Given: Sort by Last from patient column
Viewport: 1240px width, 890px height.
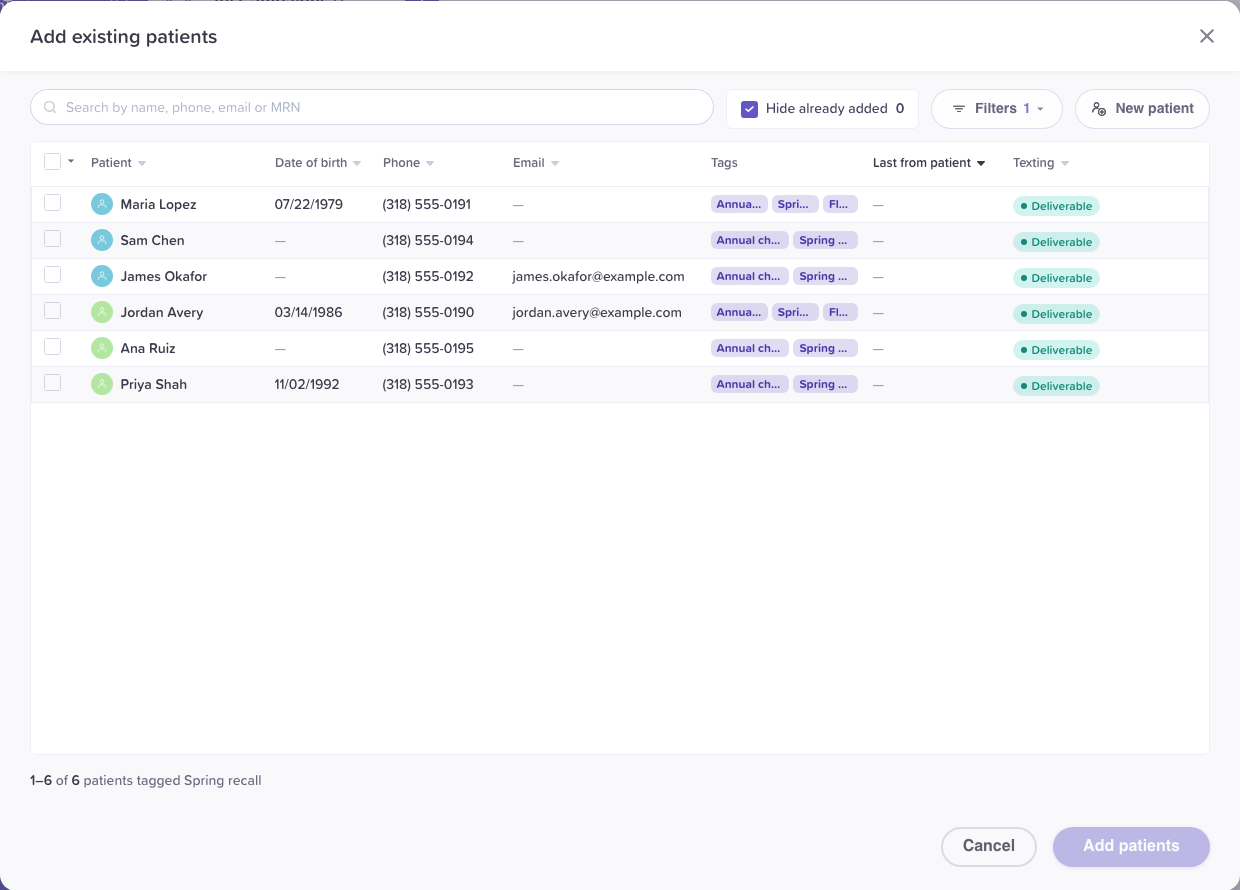Looking at the screenshot, I should coord(929,163).
